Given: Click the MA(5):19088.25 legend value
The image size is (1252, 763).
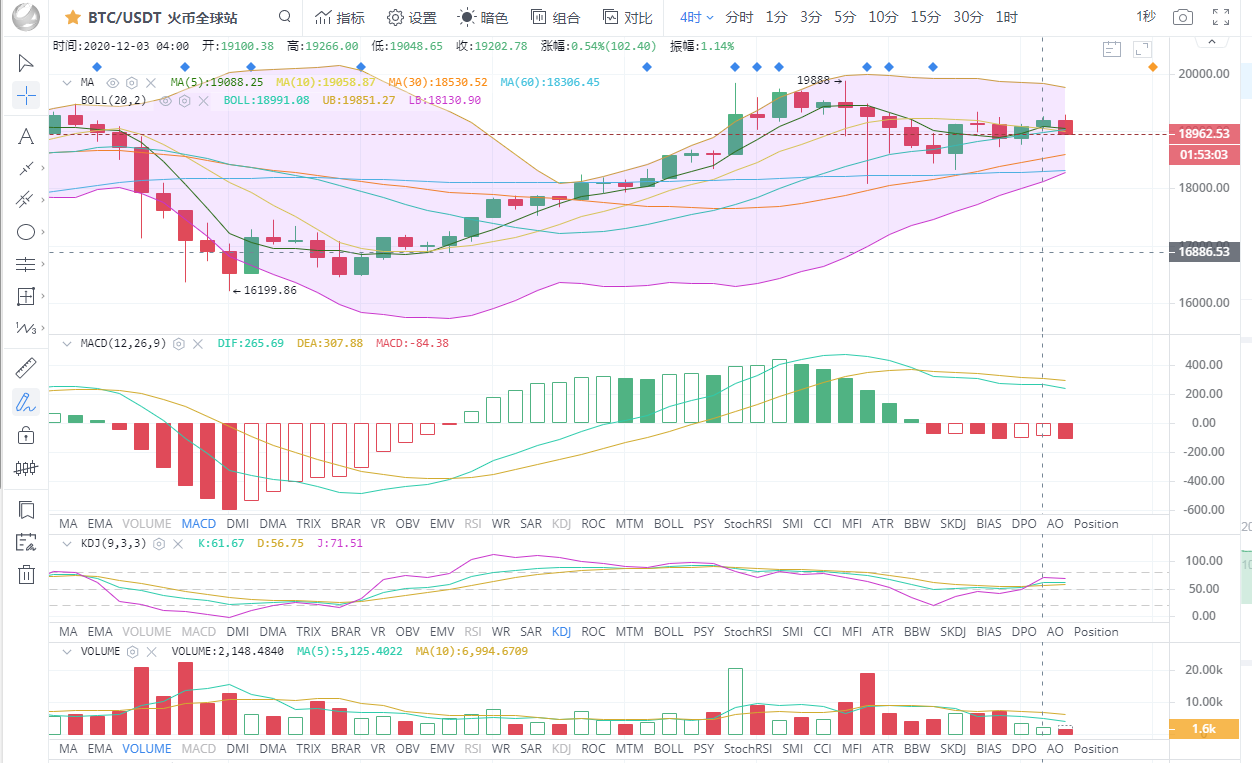Looking at the screenshot, I should pos(217,82).
